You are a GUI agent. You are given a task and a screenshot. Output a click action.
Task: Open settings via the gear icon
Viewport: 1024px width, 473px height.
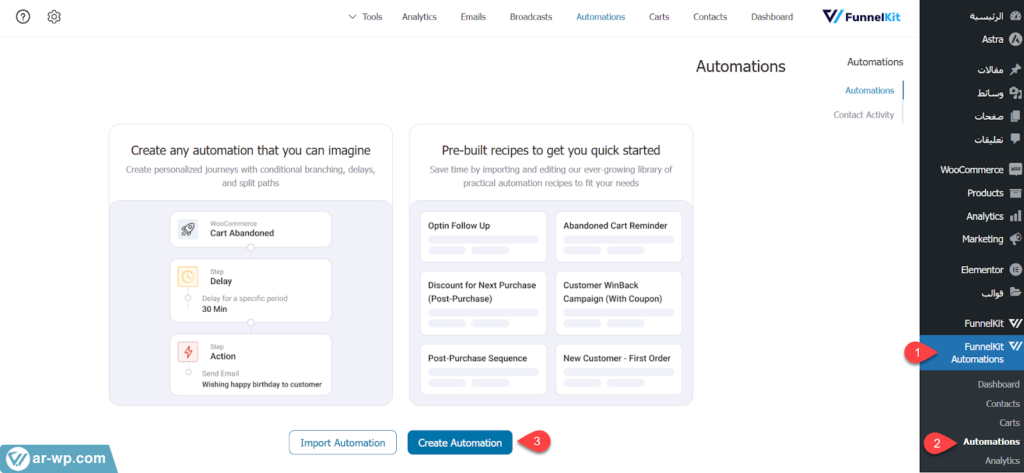point(54,17)
